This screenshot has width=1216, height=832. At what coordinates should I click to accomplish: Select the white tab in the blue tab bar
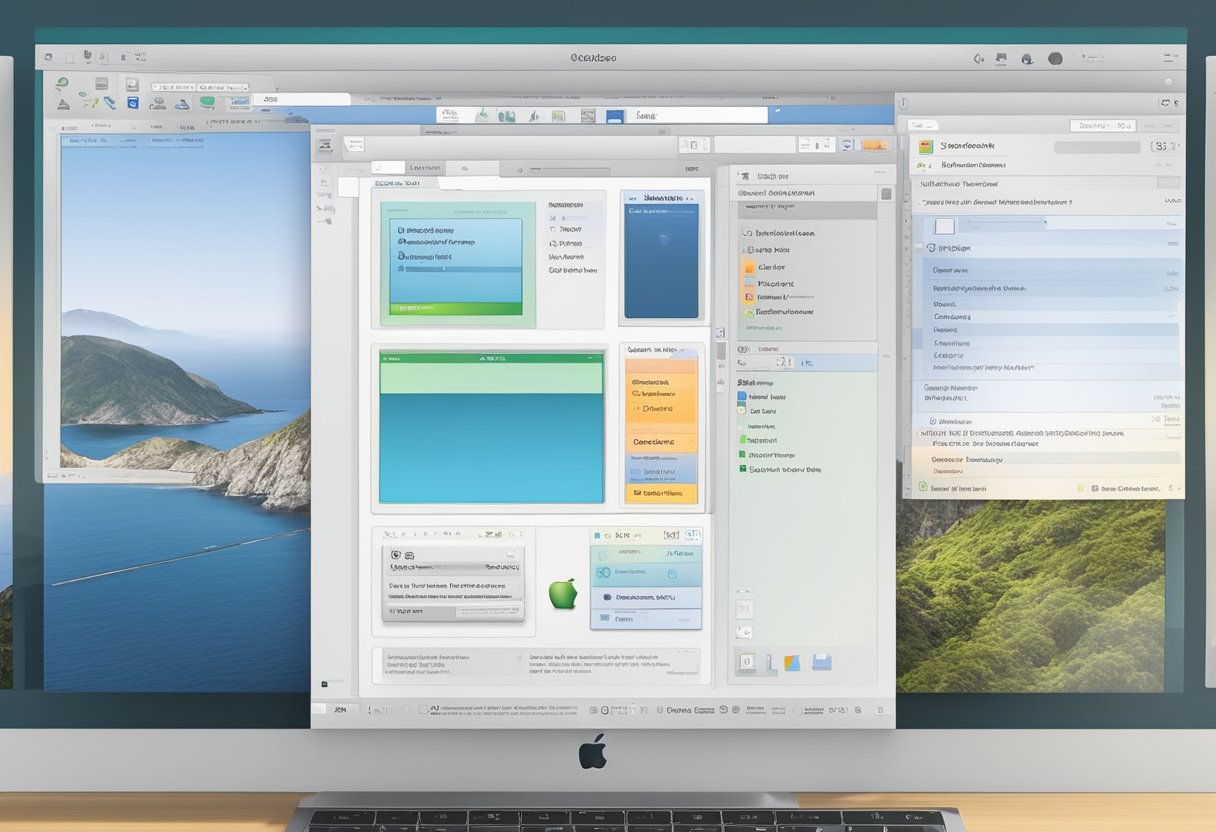[x=646, y=116]
